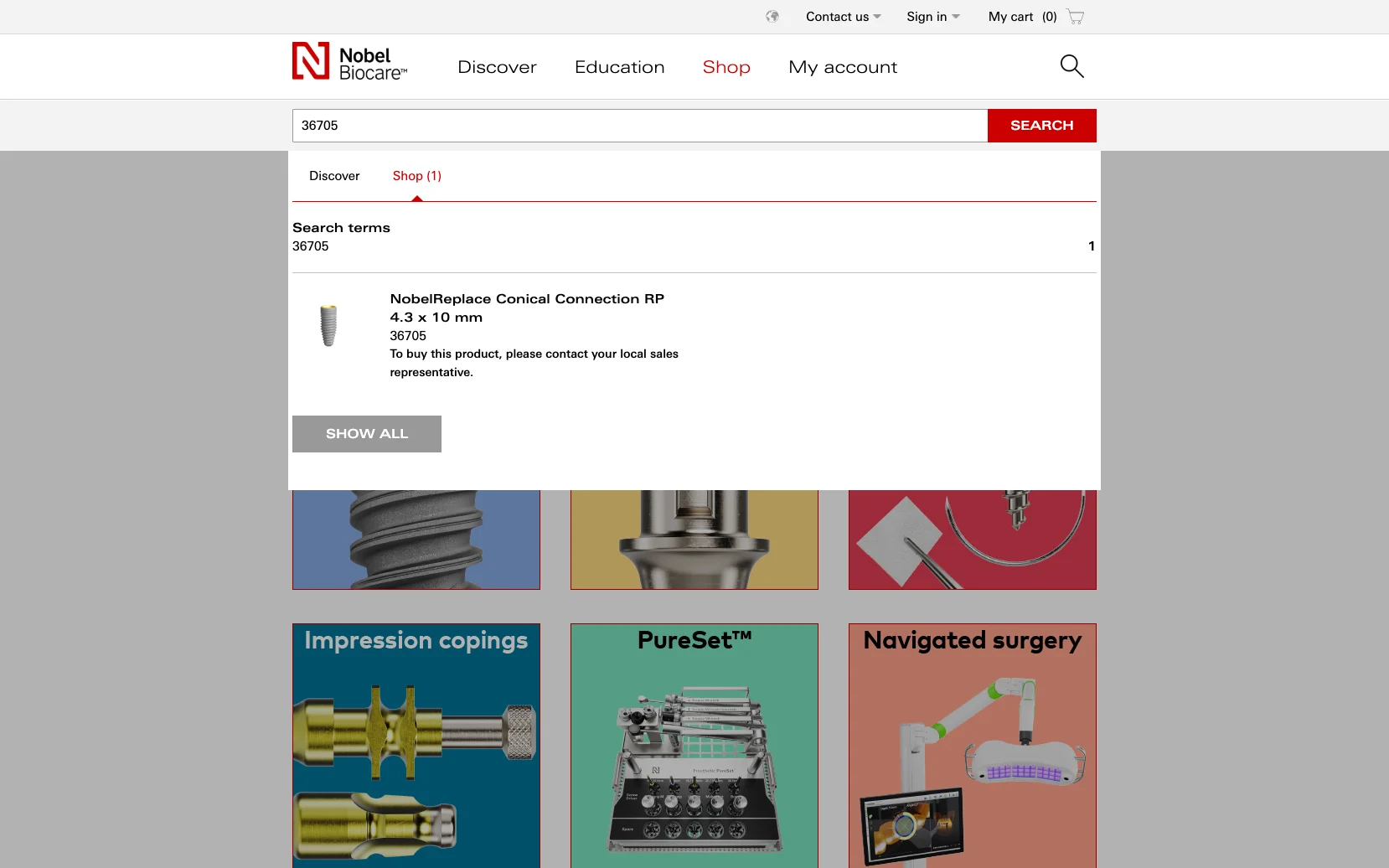Click the Nobel Biocare logo
The image size is (1389, 868).
349,62
